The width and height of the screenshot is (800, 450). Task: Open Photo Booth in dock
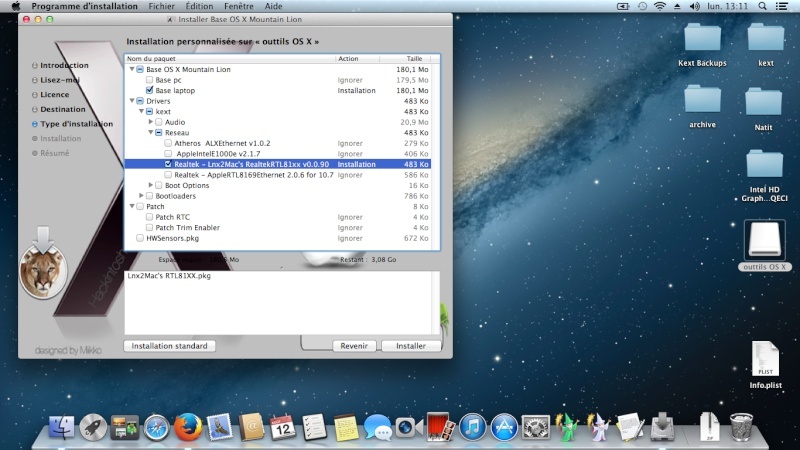(x=441, y=427)
